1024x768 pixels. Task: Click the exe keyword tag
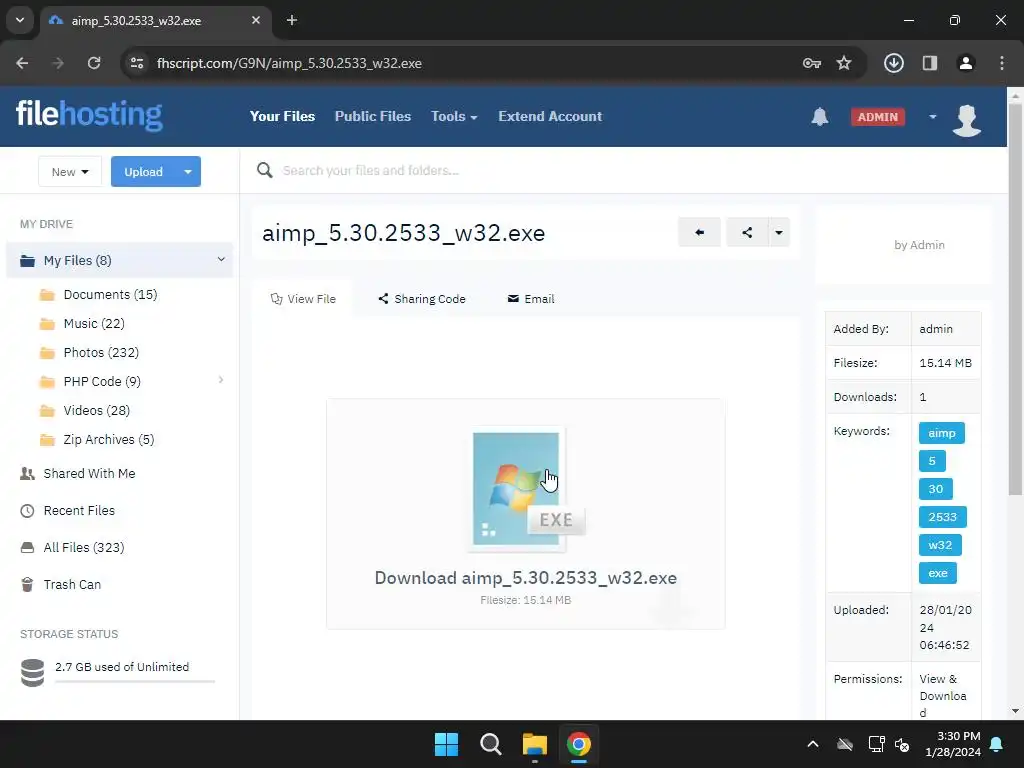pyautogui.click(x=938, y=573)
